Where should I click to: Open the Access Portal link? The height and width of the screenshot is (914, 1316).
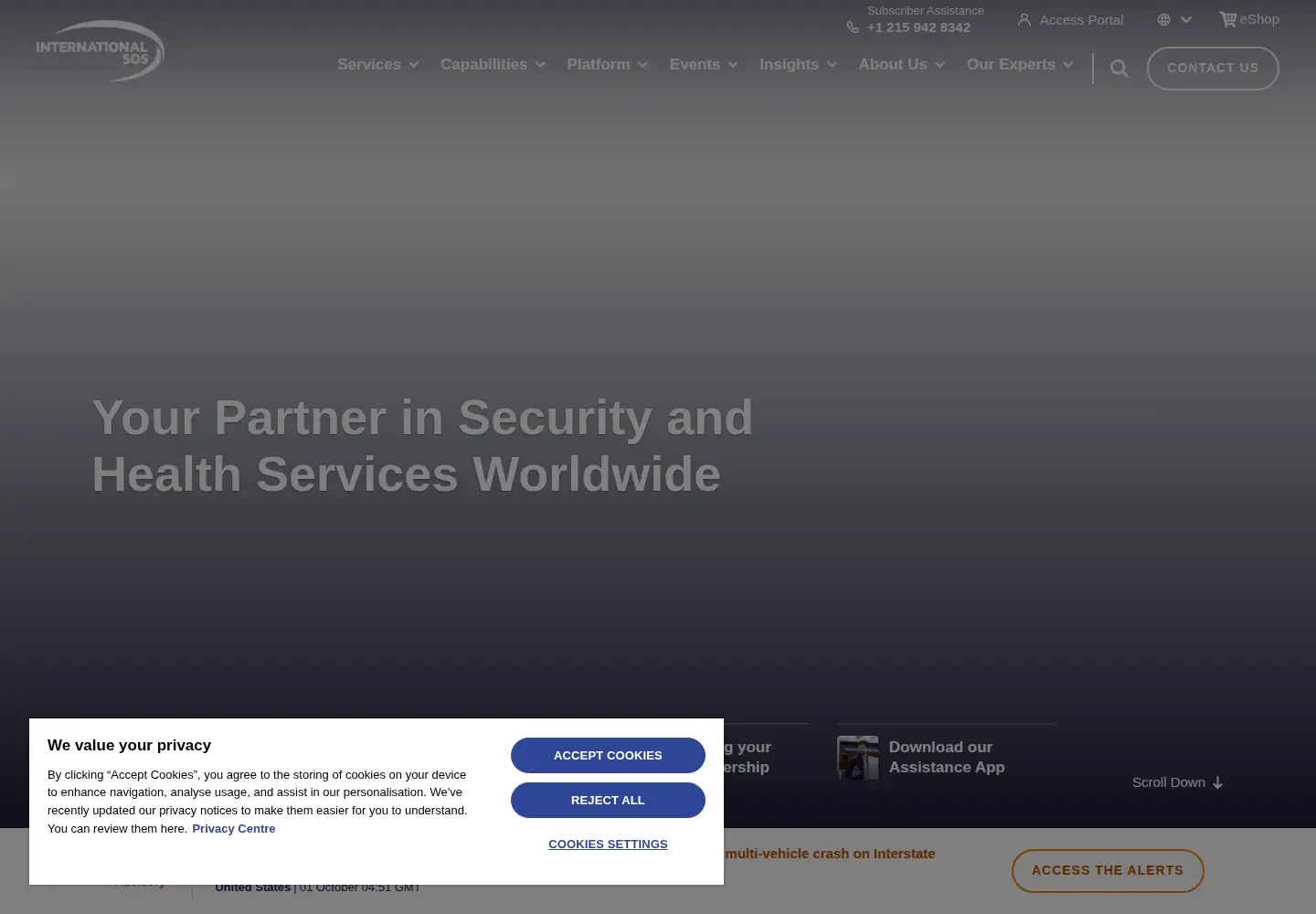[1081, 20]
